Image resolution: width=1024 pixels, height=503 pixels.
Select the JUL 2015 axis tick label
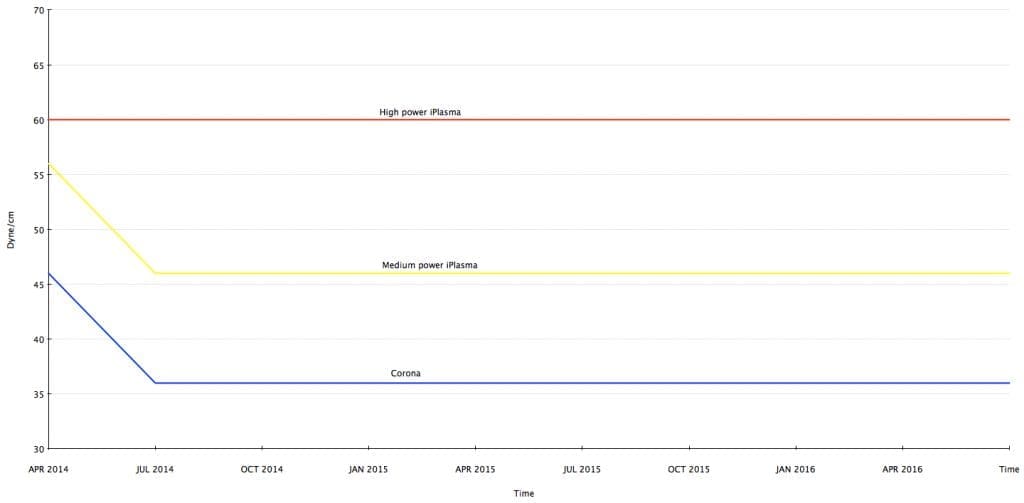pyautogui.click(x=582, y=470)
